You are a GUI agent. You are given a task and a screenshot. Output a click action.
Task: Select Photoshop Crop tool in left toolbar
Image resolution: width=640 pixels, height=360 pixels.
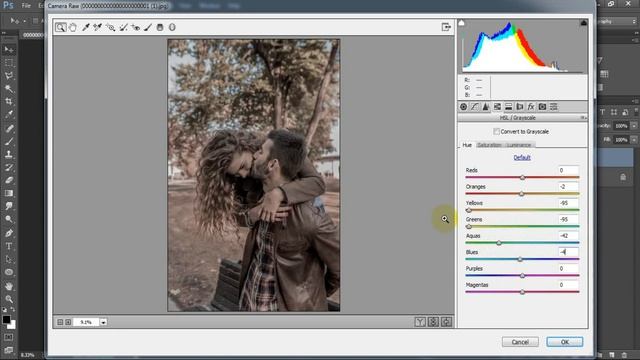[9, 101]
